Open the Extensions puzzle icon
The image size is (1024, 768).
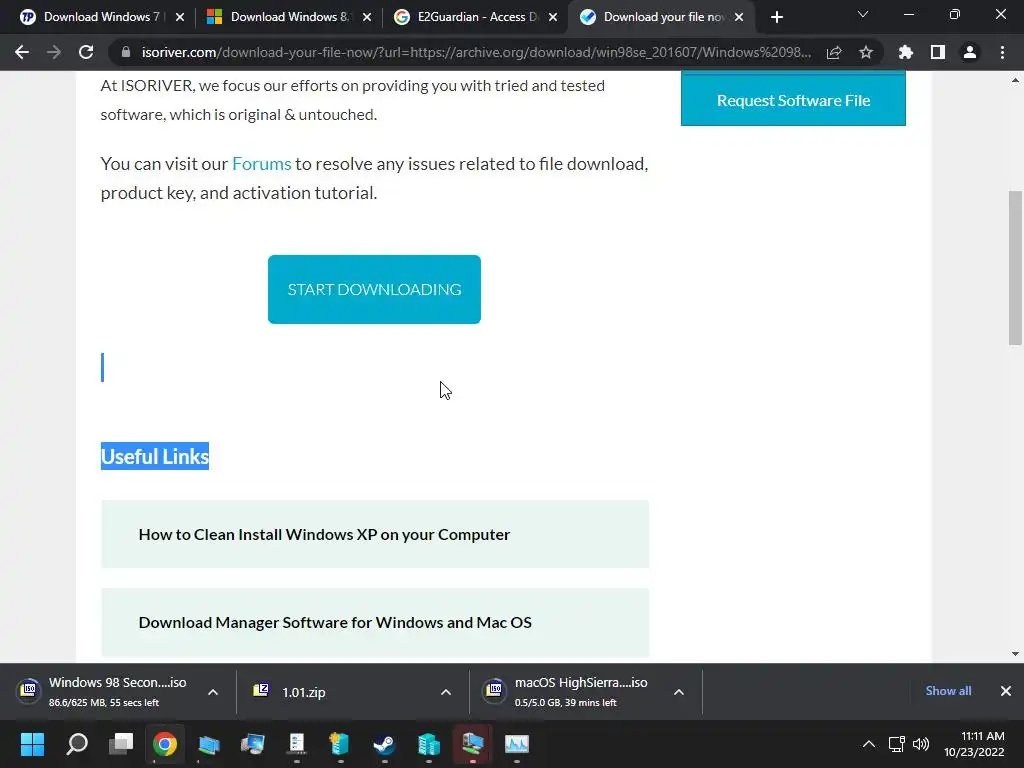[906, 52]
